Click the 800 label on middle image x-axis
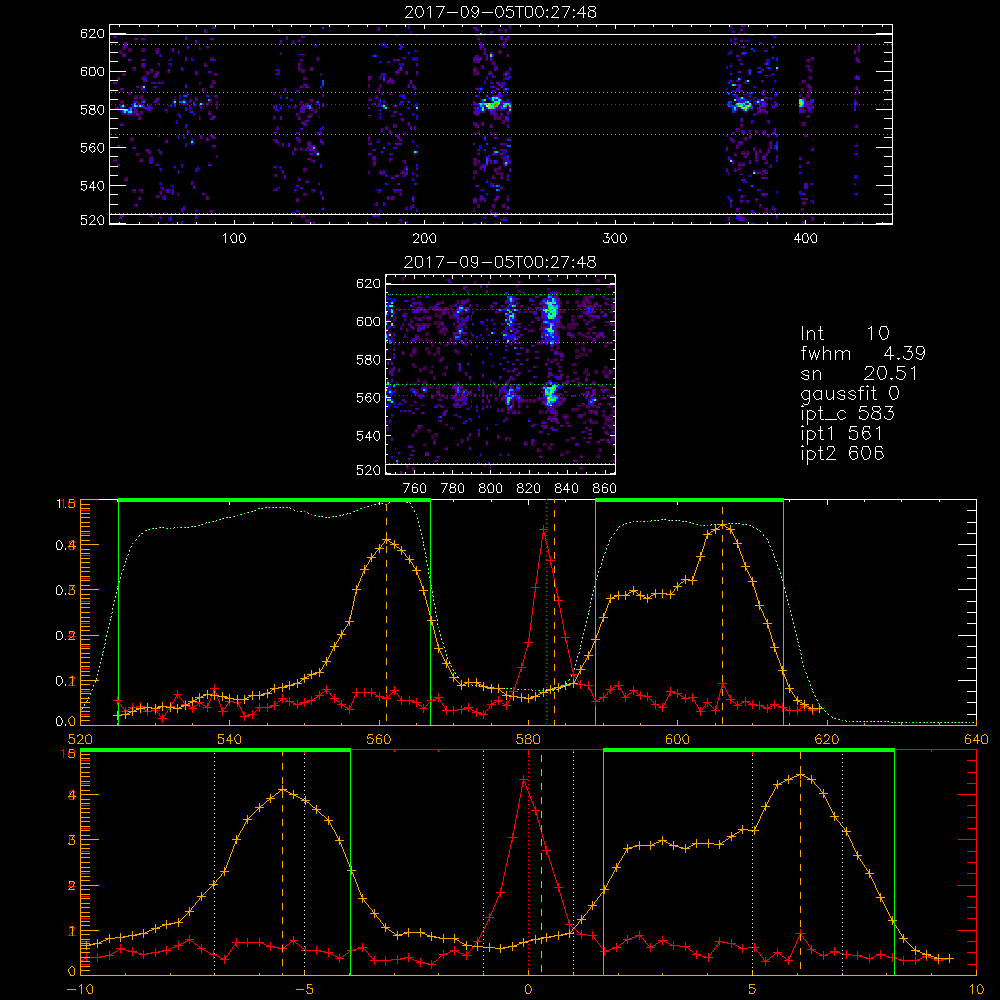Screen dimensions: 1000x1000 (x=490, y=489)
